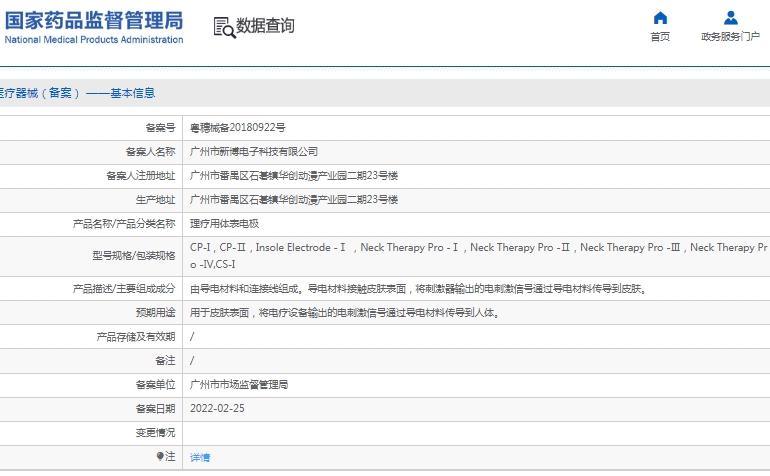Select filing number 粤穗械备20180922号
Viewport: 770px width, 476px height.
click(x=238, y=128)
